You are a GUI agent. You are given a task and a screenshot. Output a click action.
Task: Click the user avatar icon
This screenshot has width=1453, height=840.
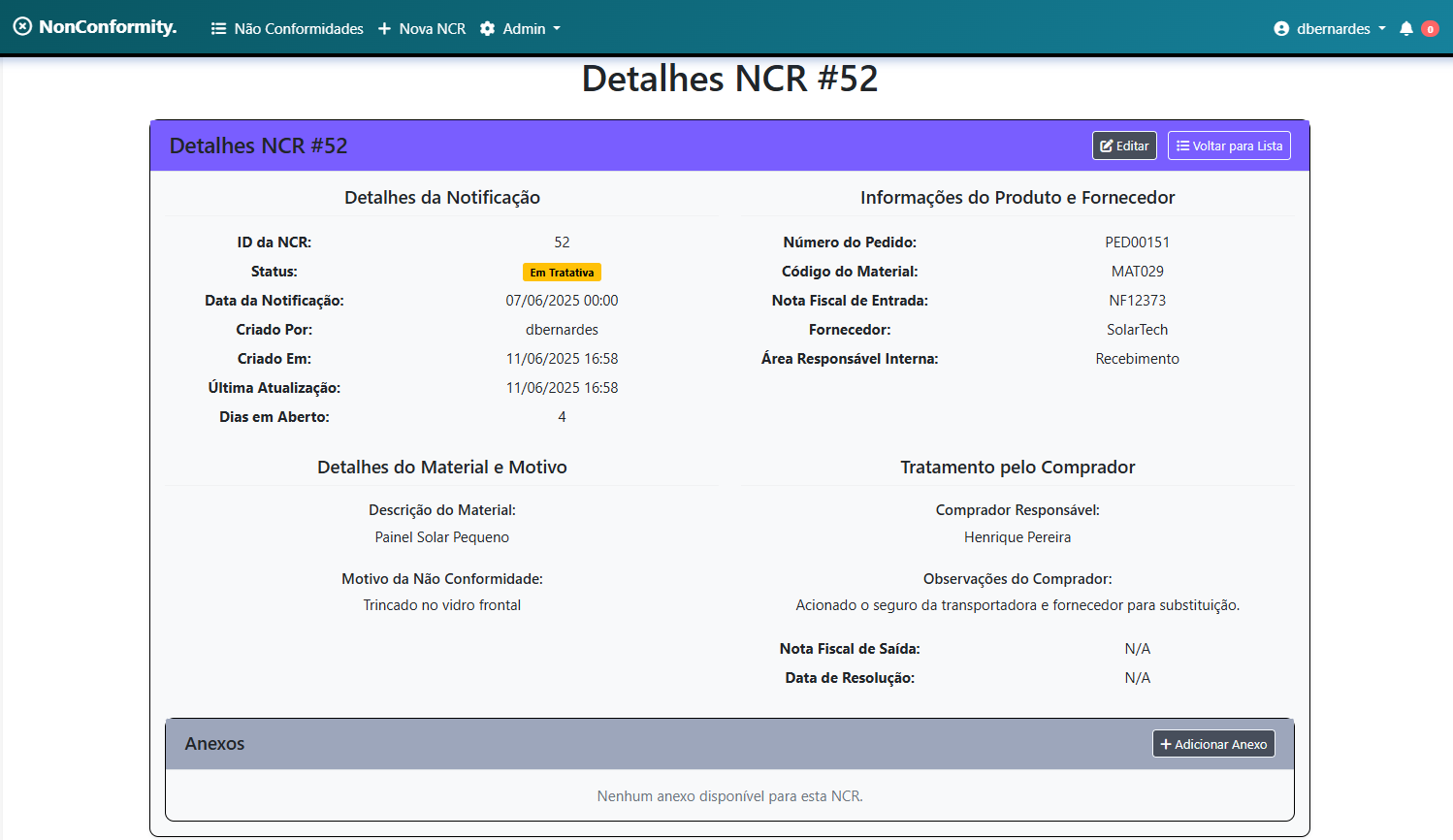pyautogui.click(x=1281, y=29)
